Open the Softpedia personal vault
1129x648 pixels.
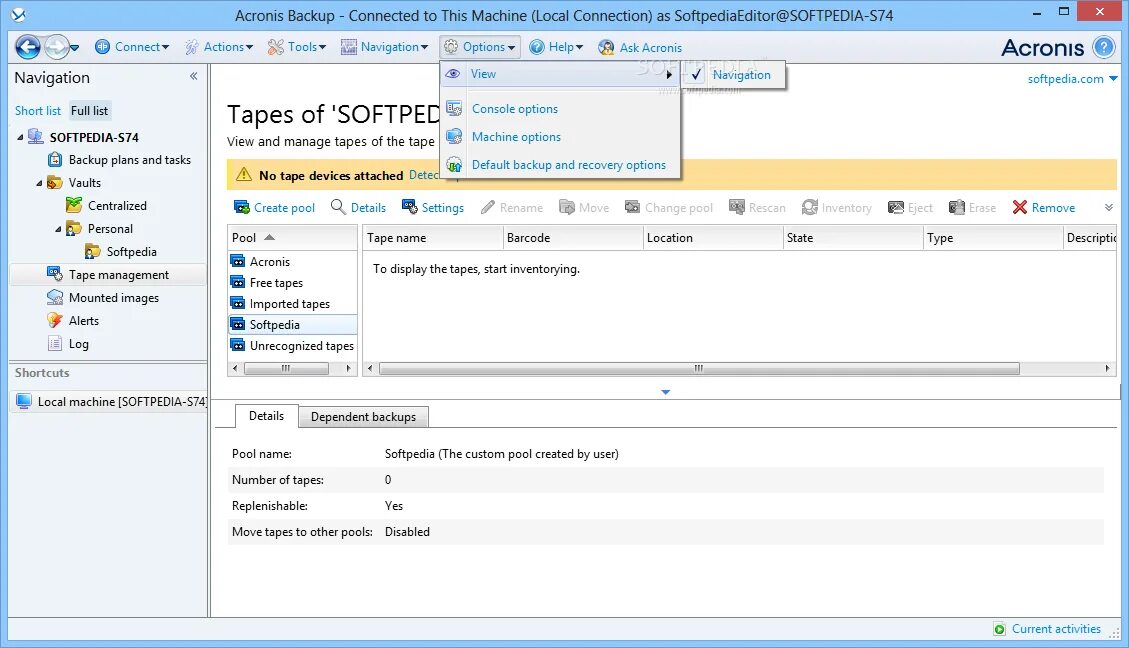(131, 252)
